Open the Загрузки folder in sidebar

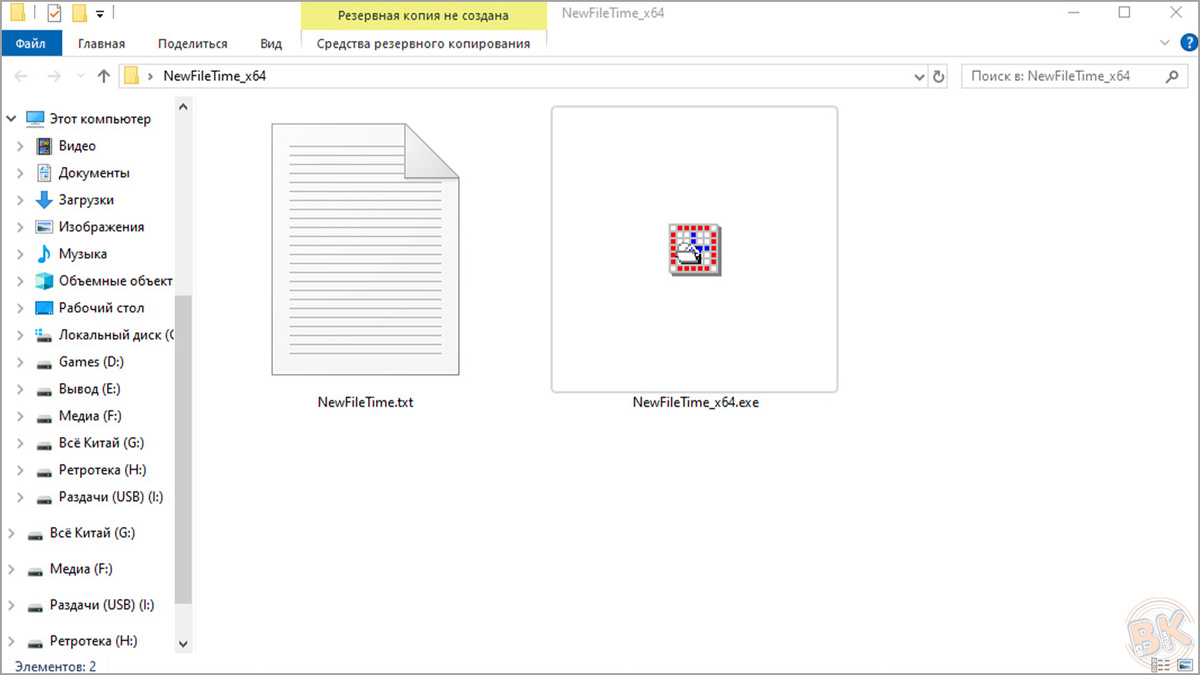86,200
